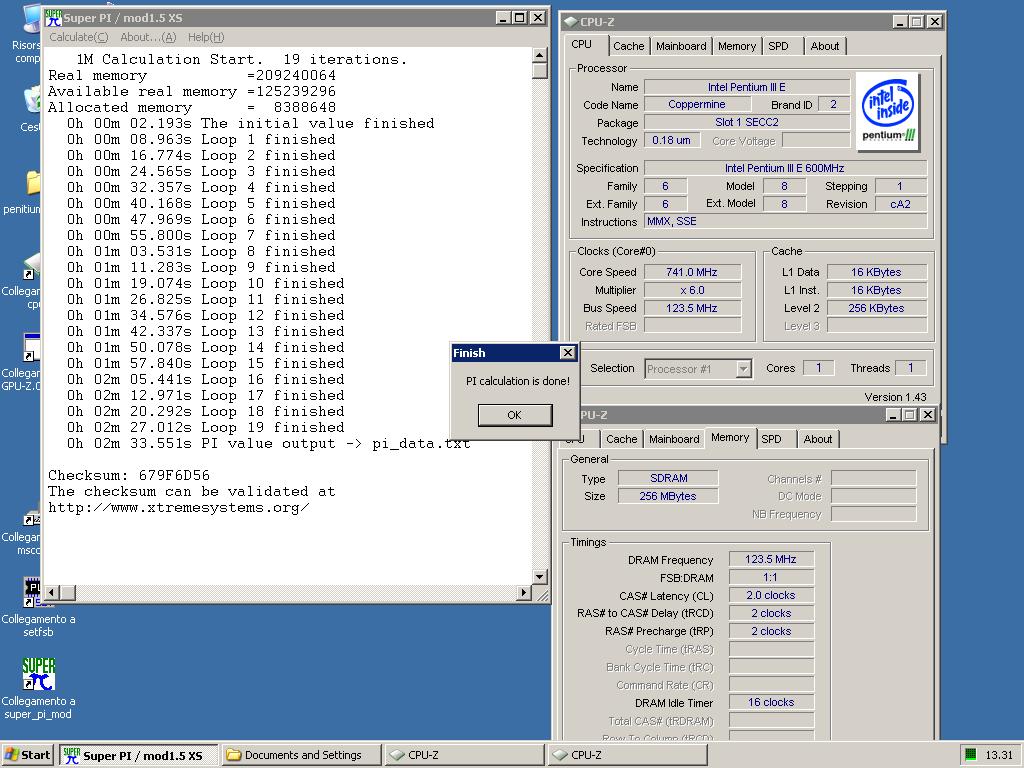Open About tab in upper CPU-Z window

(825, 46)
